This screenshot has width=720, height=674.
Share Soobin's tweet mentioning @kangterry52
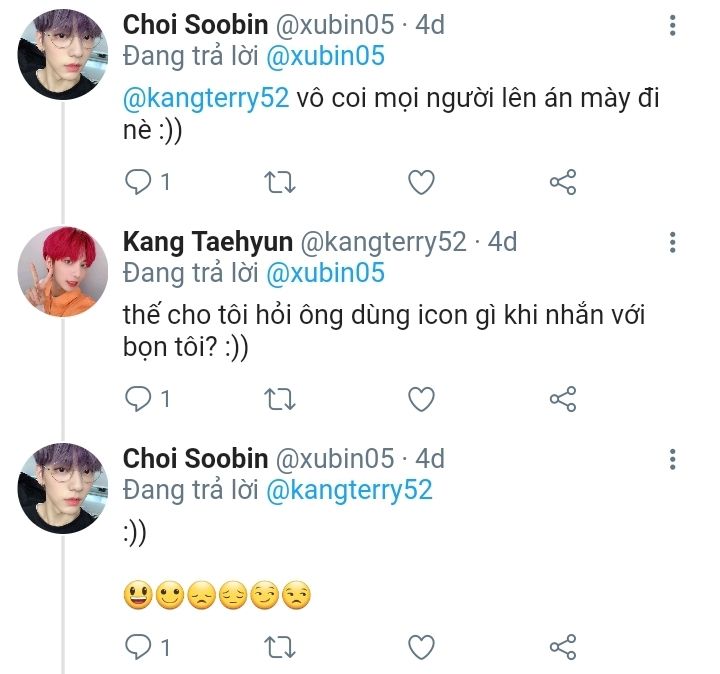coord(563,182)
